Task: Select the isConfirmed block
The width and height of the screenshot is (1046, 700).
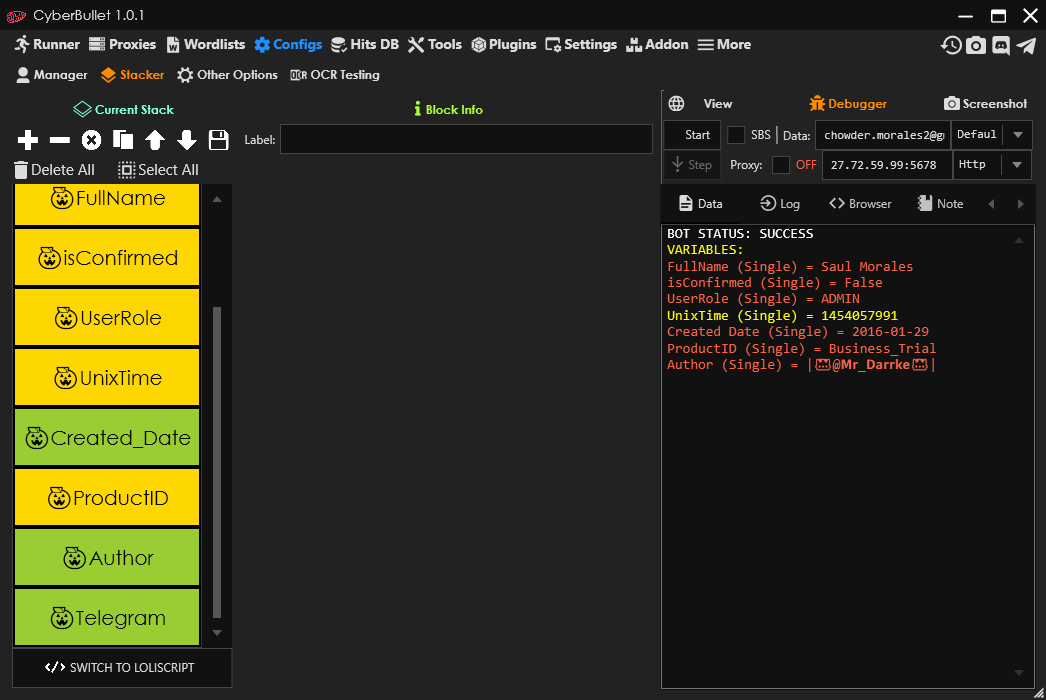Action: tap(107, 258)
